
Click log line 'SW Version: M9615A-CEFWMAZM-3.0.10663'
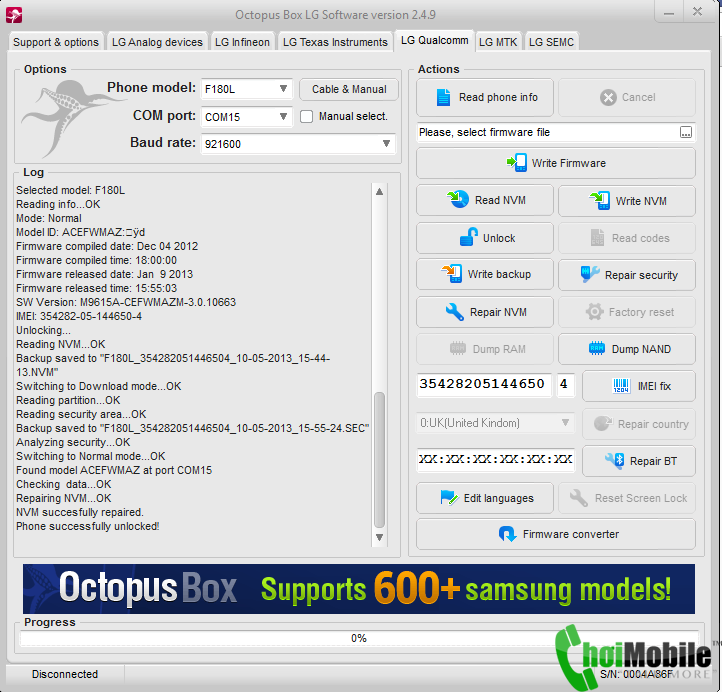pos(126,302)
